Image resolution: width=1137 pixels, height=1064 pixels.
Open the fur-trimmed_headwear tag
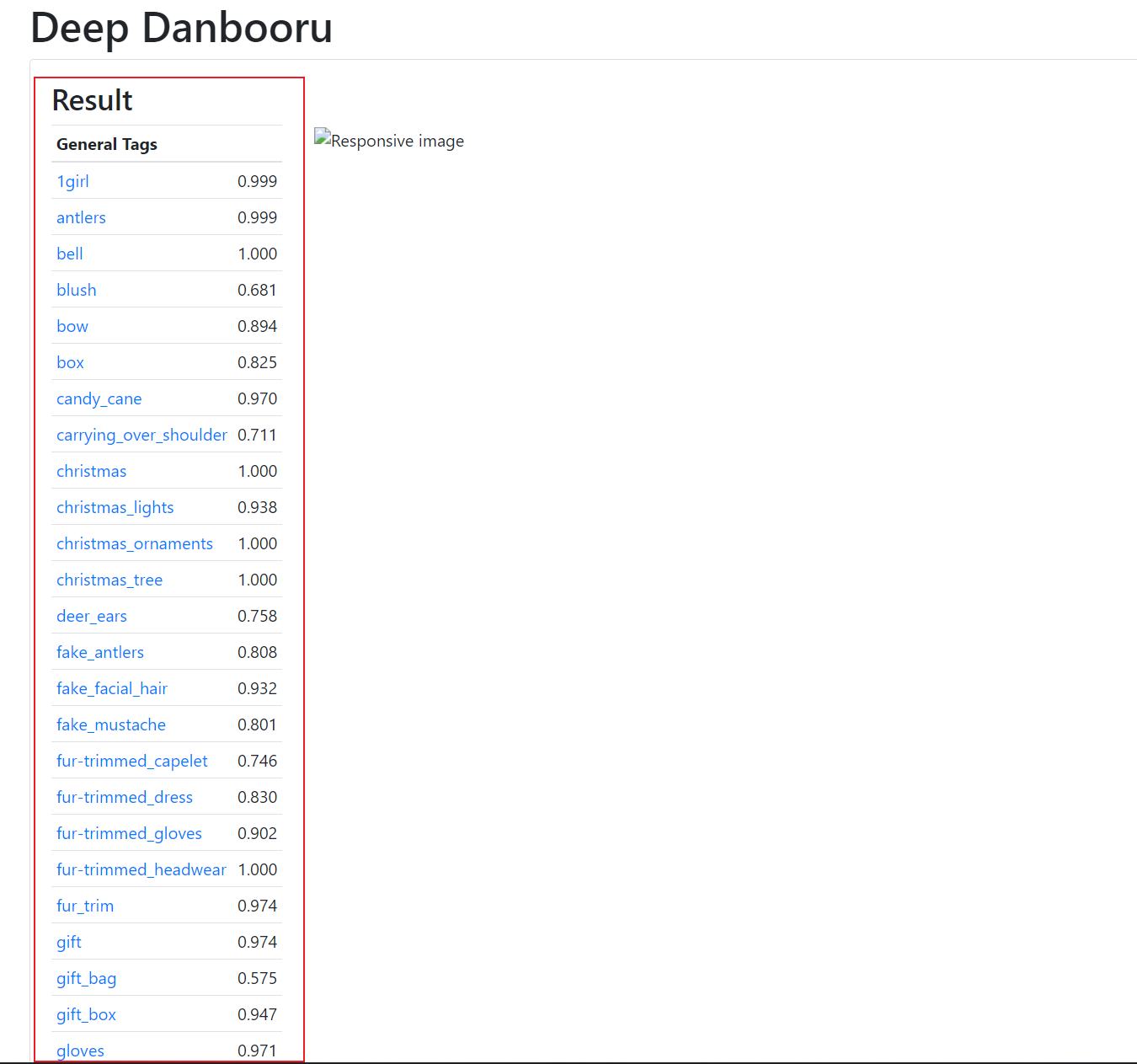(x=141, y=869)
